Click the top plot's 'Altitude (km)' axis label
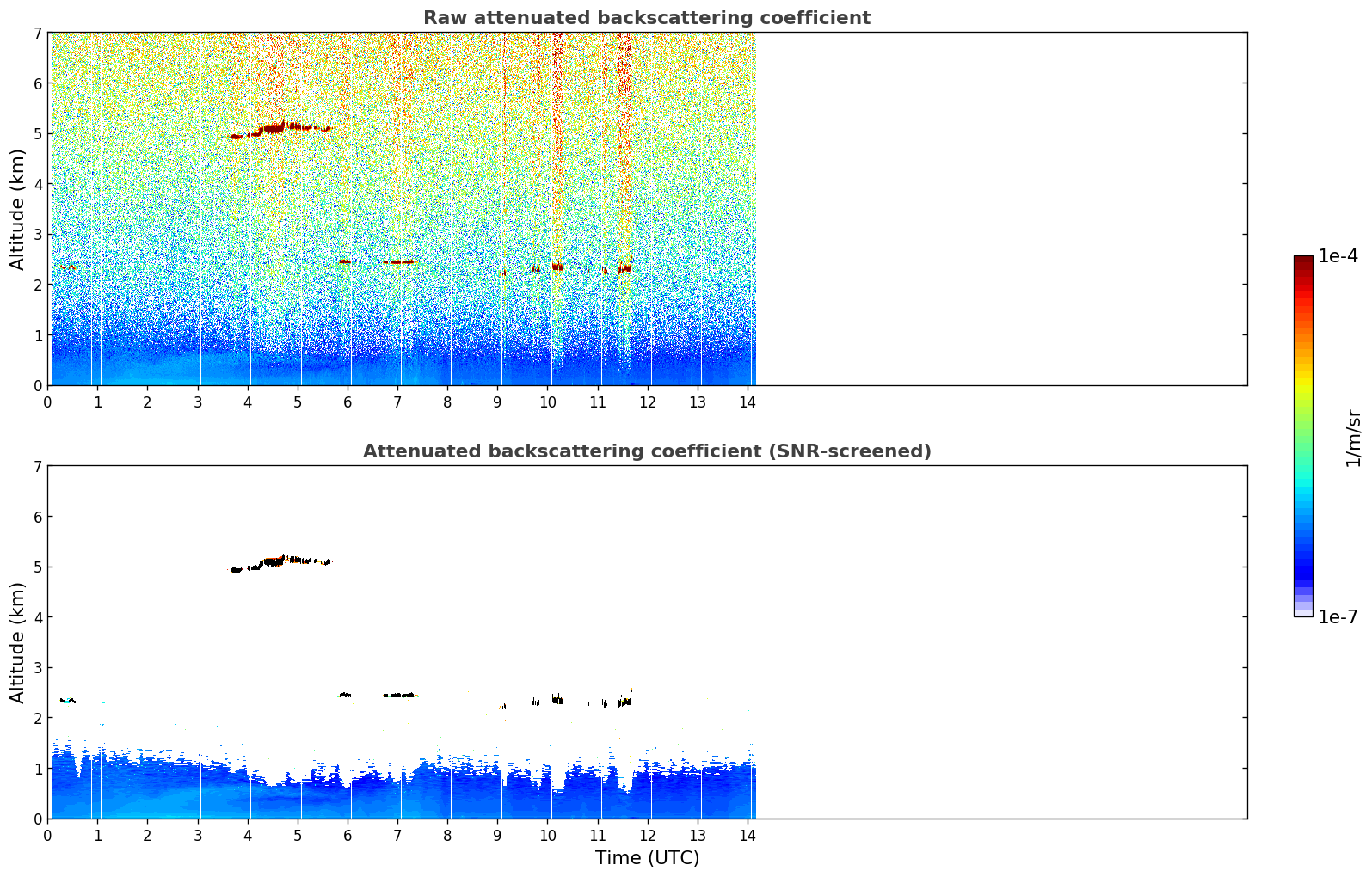Screen dimensions: 1372x877 pyautogui.click(x=18, y=209)
